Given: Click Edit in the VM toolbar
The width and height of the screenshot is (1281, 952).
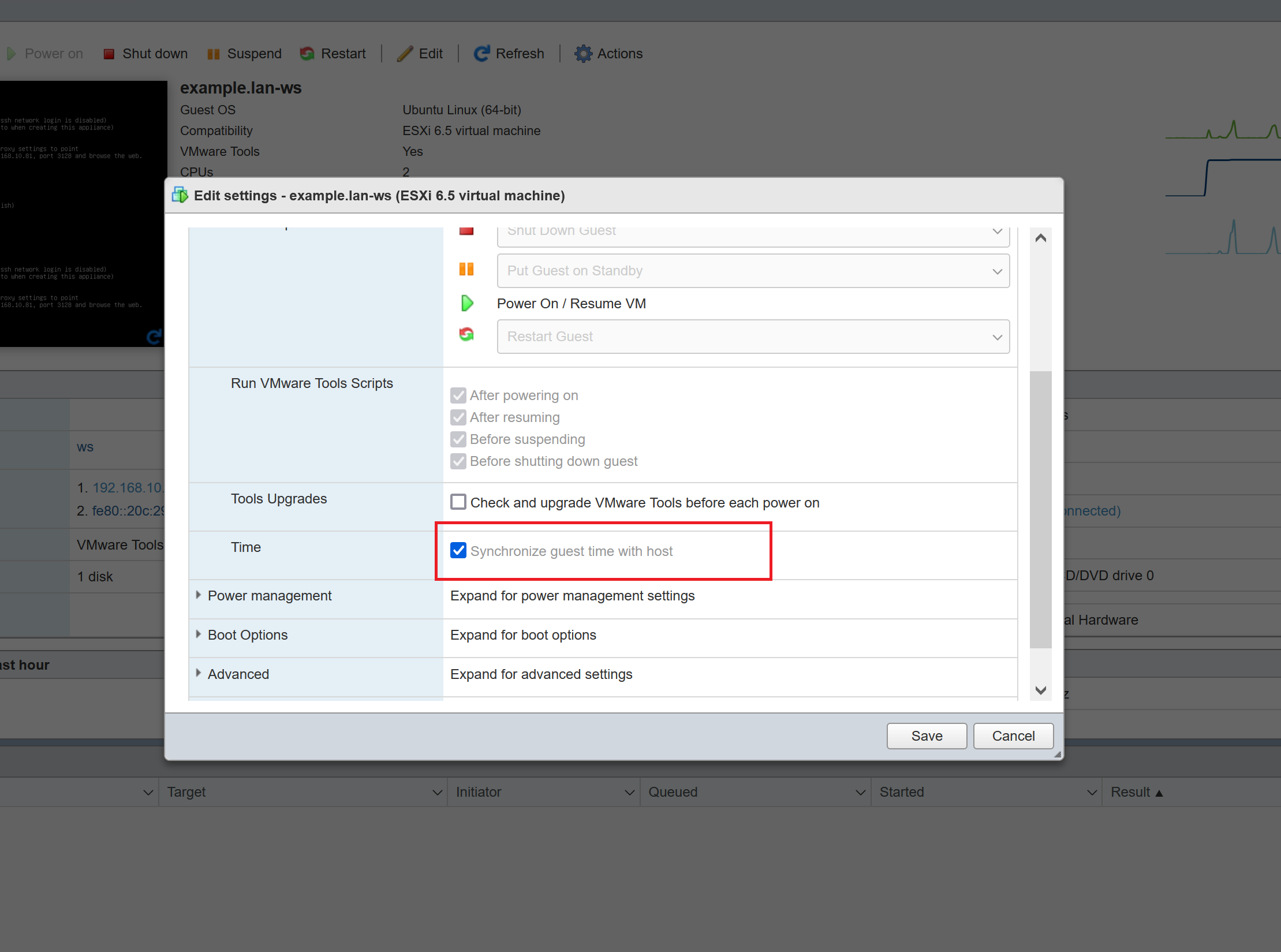Looking at the screenshot, I should click(420, 54).
